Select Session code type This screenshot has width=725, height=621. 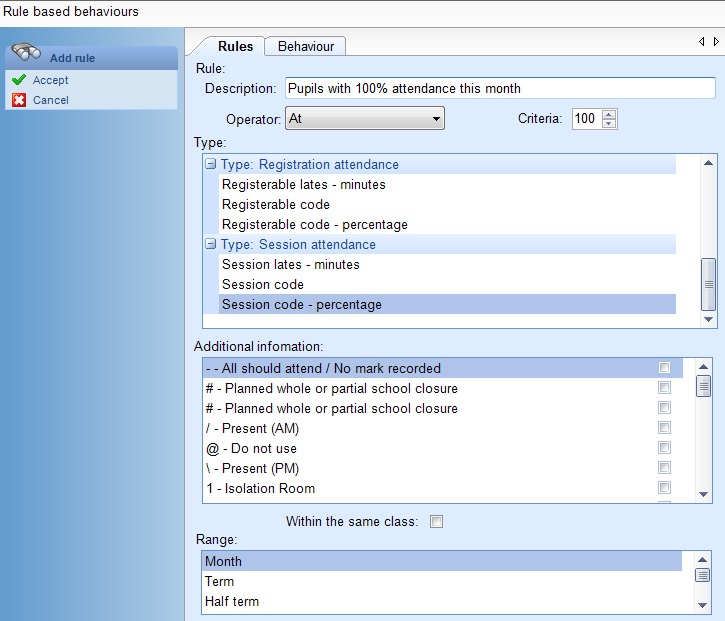click(447, 284)
